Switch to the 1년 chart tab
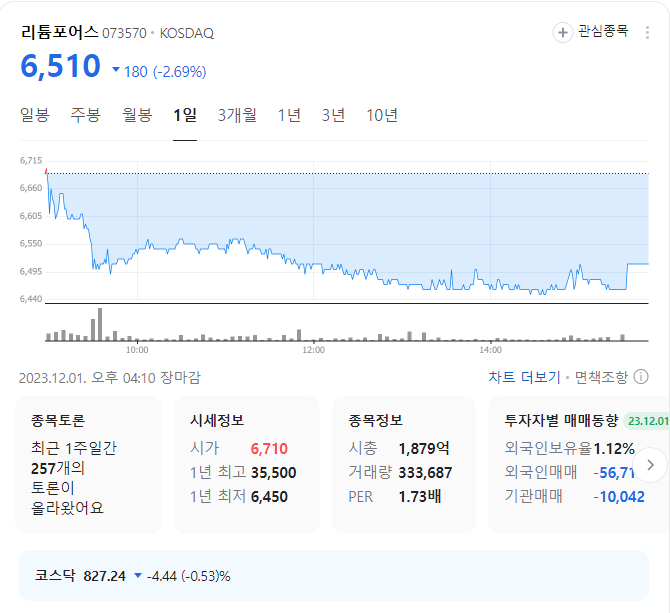 tap(289, 115)
